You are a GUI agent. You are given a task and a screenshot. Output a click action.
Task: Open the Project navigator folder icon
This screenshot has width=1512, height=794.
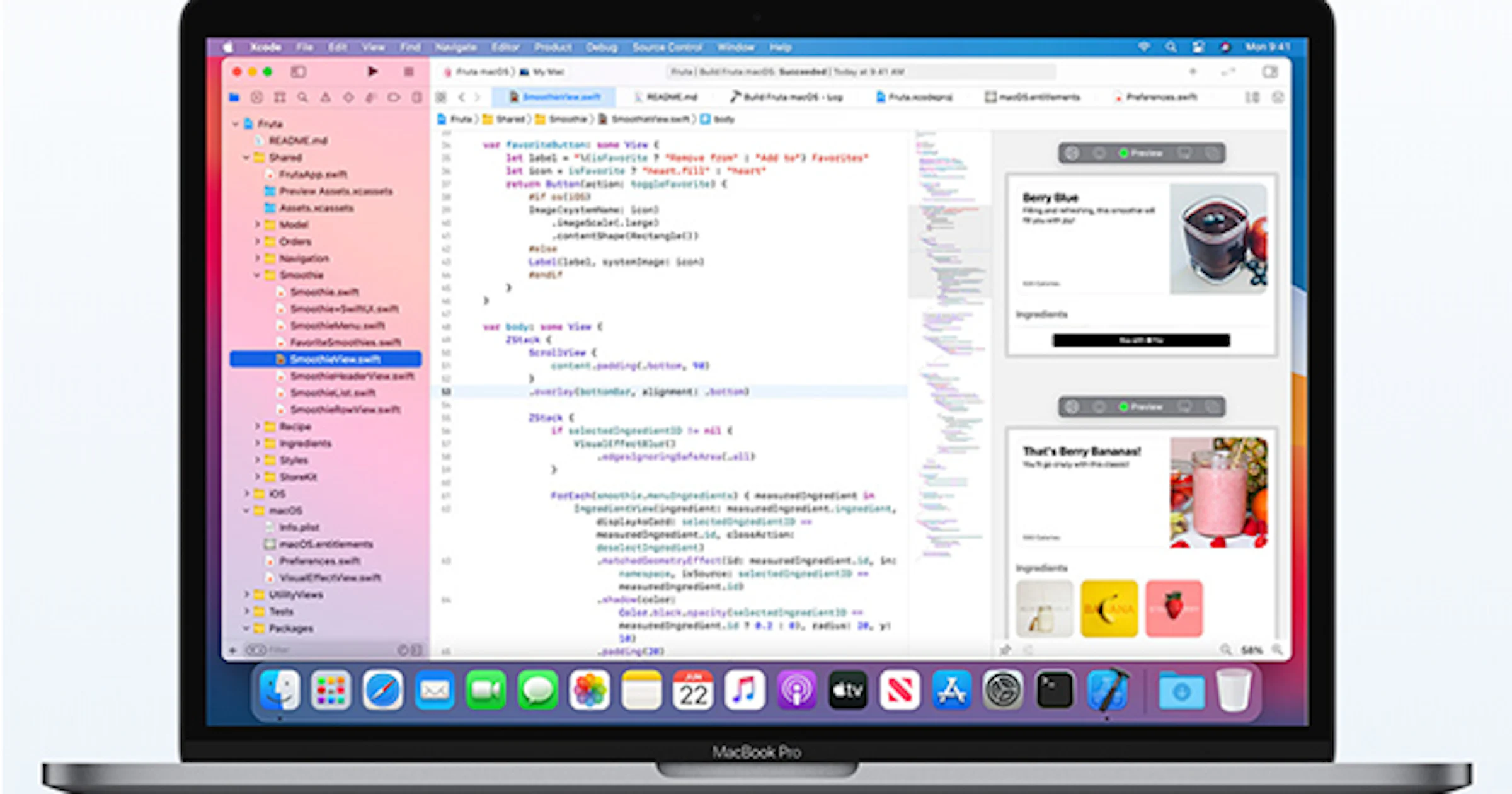234,98
